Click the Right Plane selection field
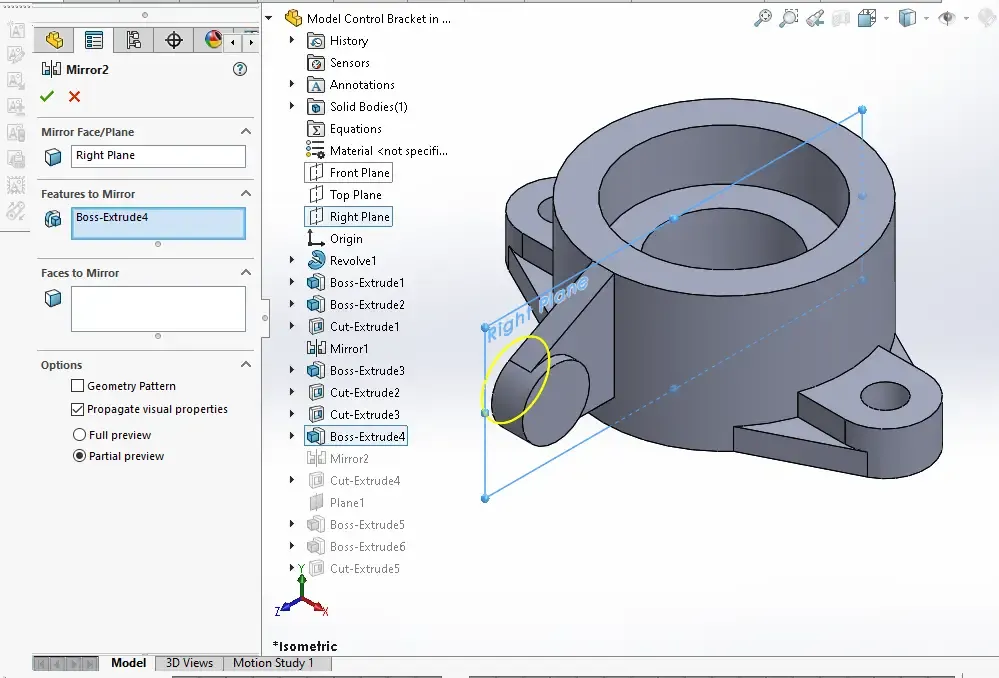Screen dimensions: 999x678 click(158, 156)
